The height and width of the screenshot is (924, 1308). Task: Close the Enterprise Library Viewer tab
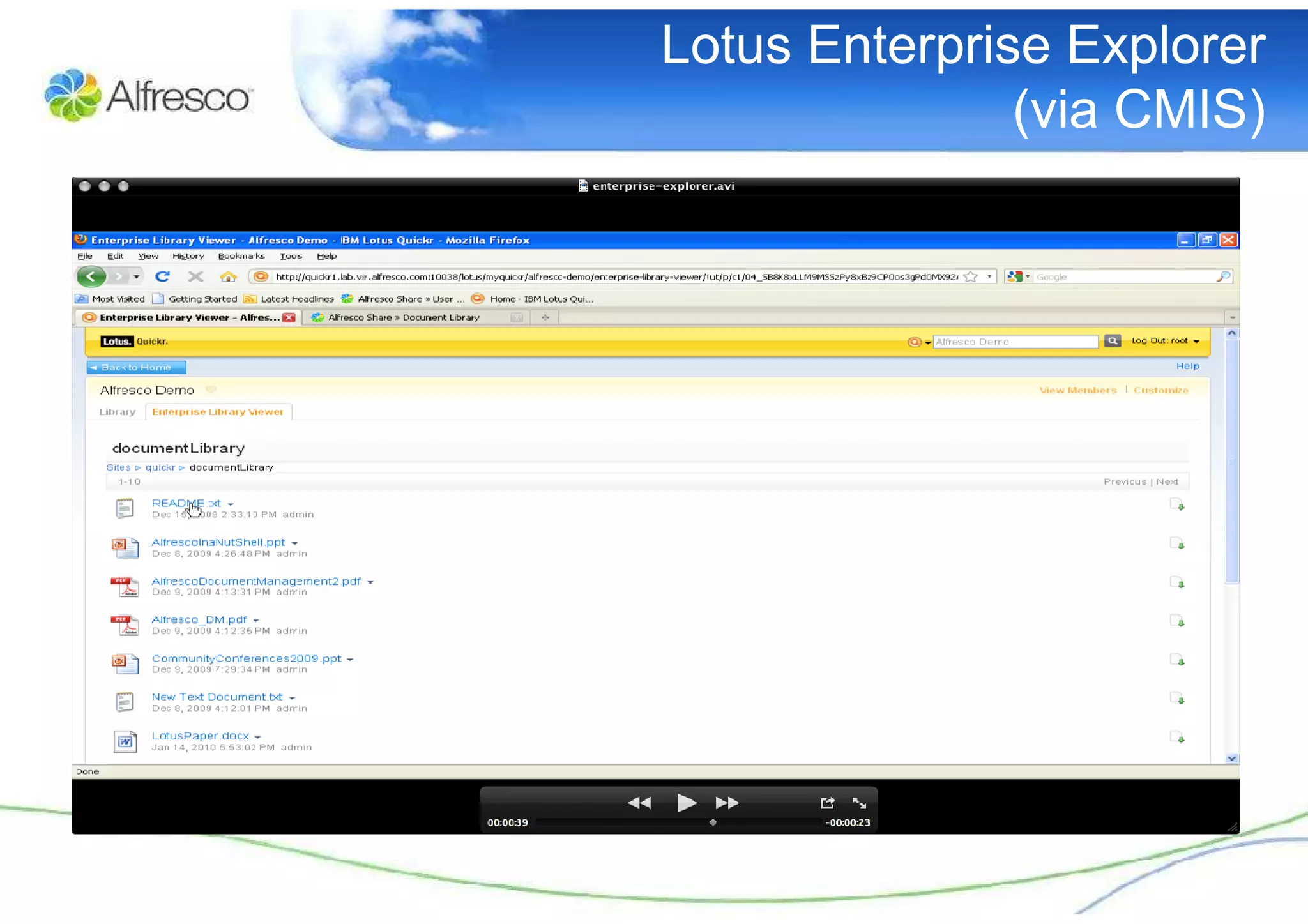289,317
